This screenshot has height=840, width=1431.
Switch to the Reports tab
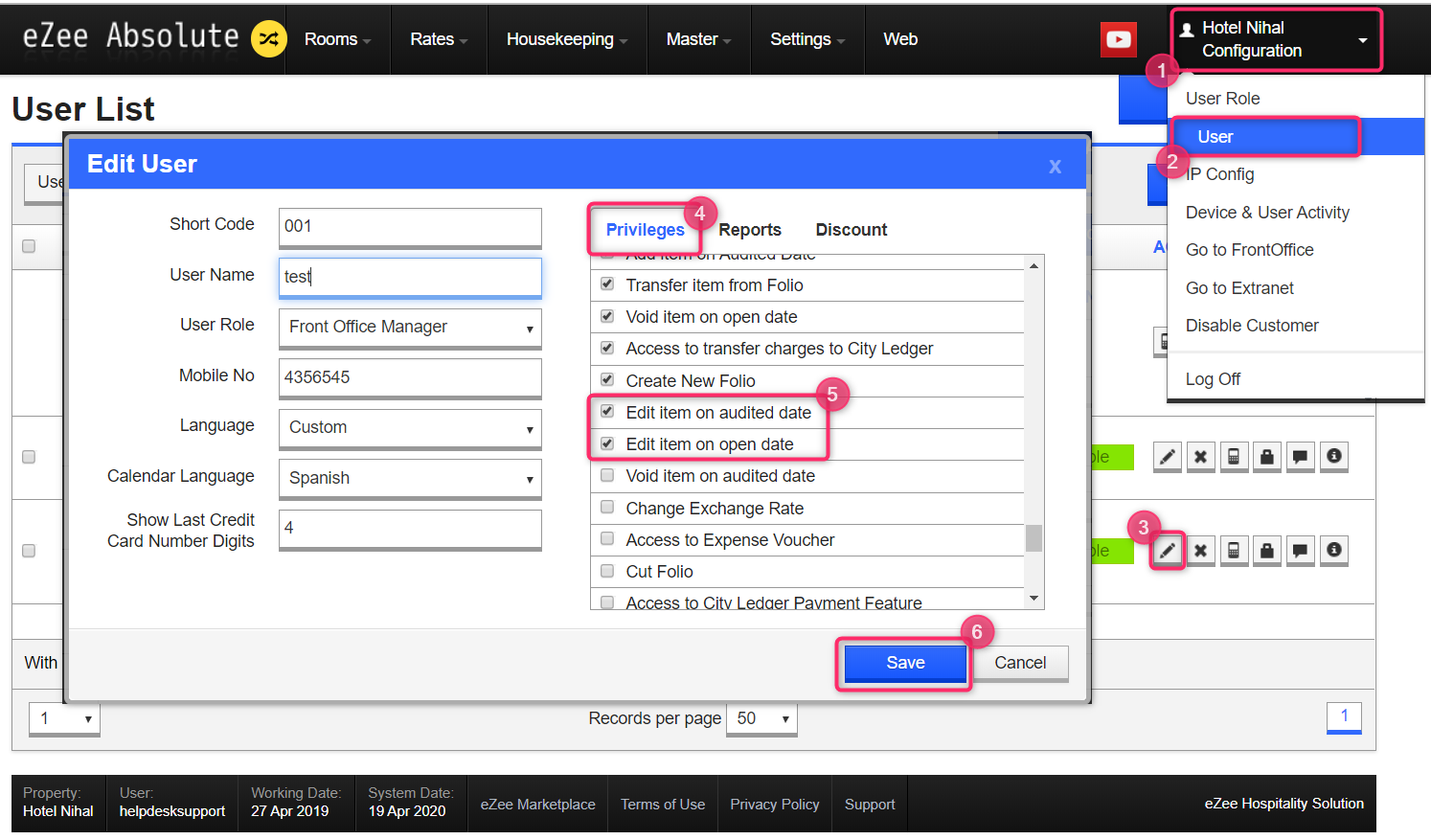pos(750,230)
